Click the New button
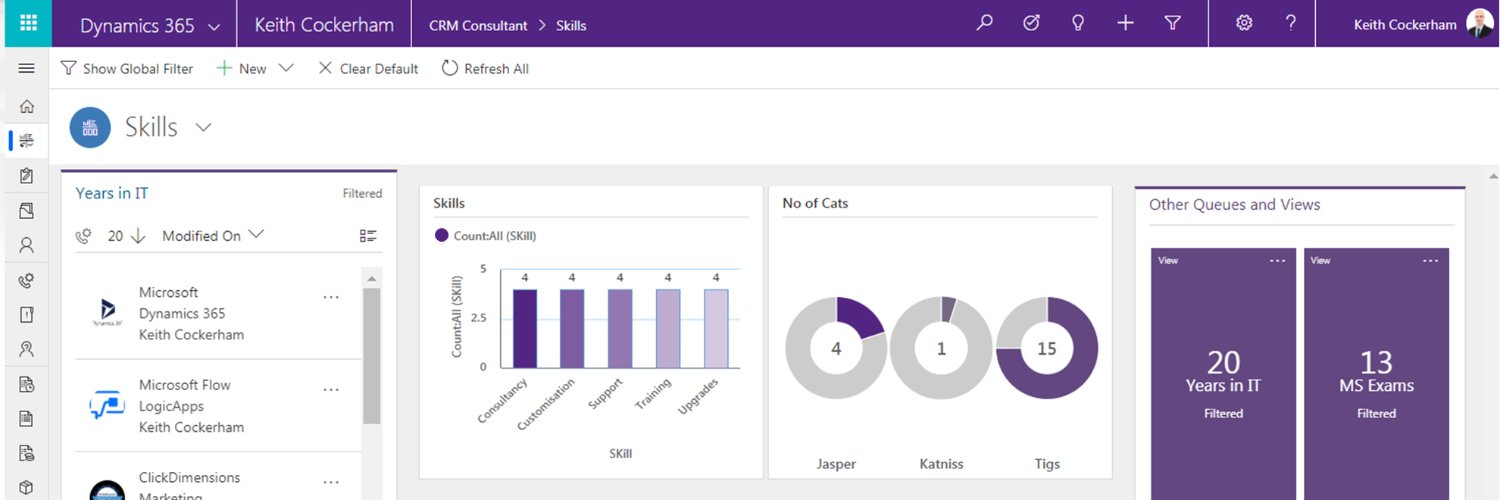Screen dimensions: 1500x500 [x=242, y=69]
